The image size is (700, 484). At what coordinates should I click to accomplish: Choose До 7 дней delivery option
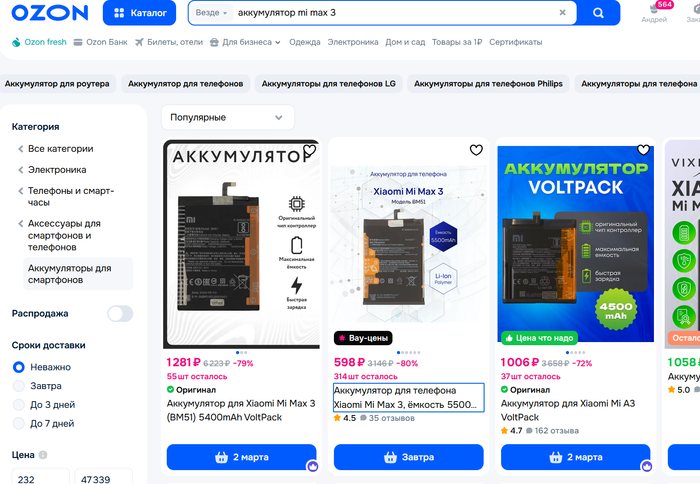[19, 424]
